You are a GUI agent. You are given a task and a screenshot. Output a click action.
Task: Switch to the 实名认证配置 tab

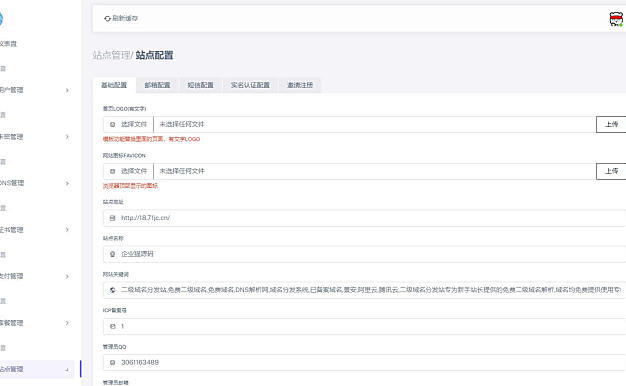250,85
